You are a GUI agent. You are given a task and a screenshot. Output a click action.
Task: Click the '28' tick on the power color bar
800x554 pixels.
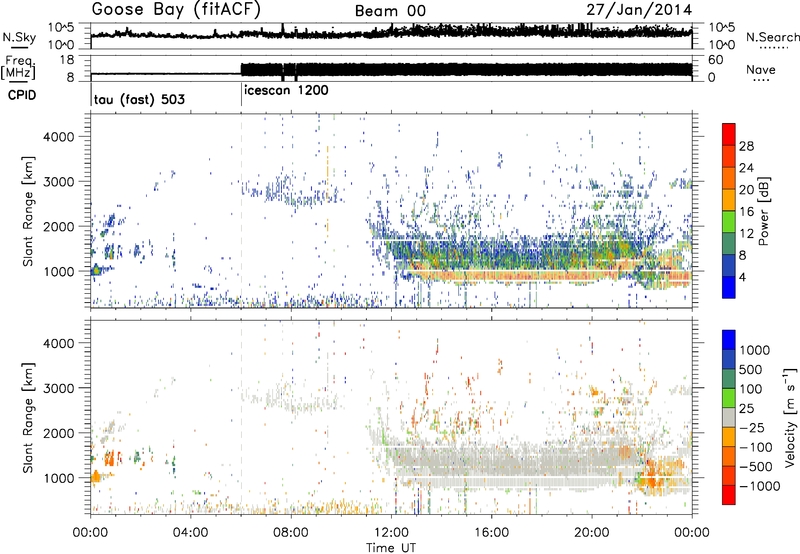pyautogui.click(x=746, y=146)
